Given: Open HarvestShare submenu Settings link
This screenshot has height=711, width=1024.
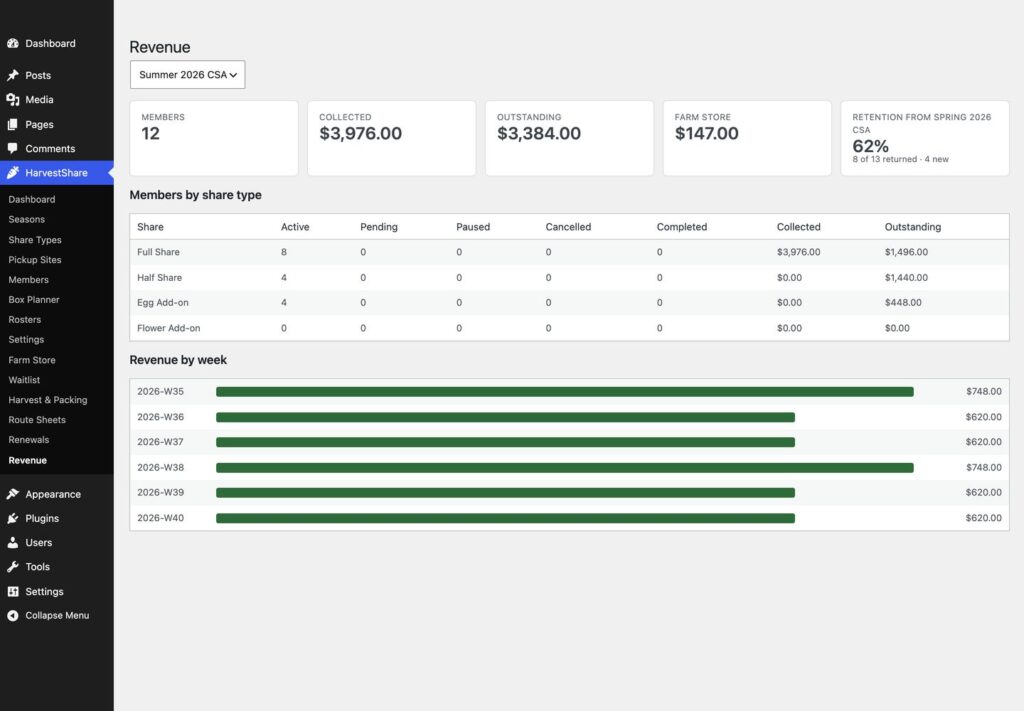Looking at the screenshot, I should coord(26,340).
